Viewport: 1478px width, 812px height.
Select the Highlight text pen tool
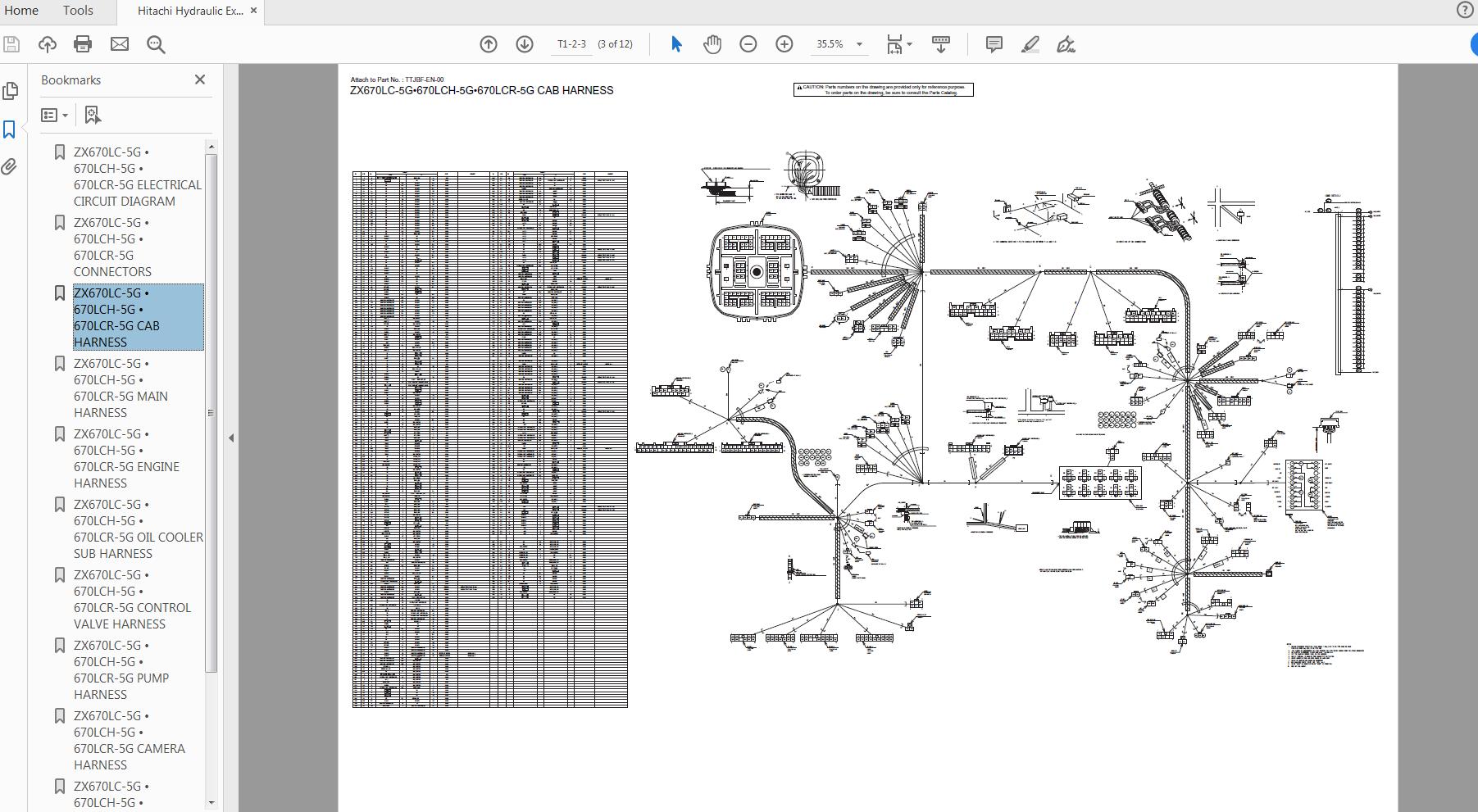(1030, 44)
